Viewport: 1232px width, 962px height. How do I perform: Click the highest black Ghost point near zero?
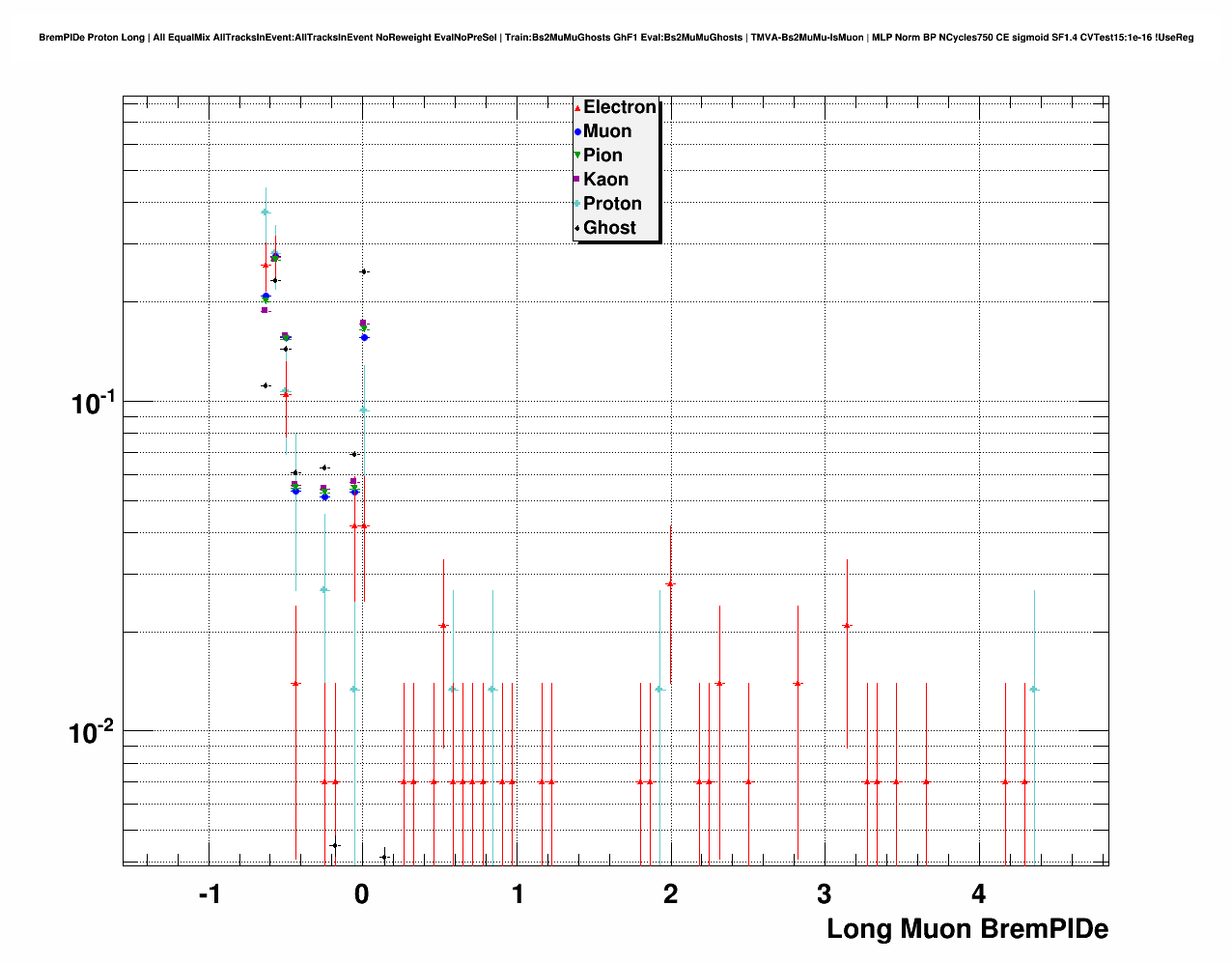(x=364, y=272)
